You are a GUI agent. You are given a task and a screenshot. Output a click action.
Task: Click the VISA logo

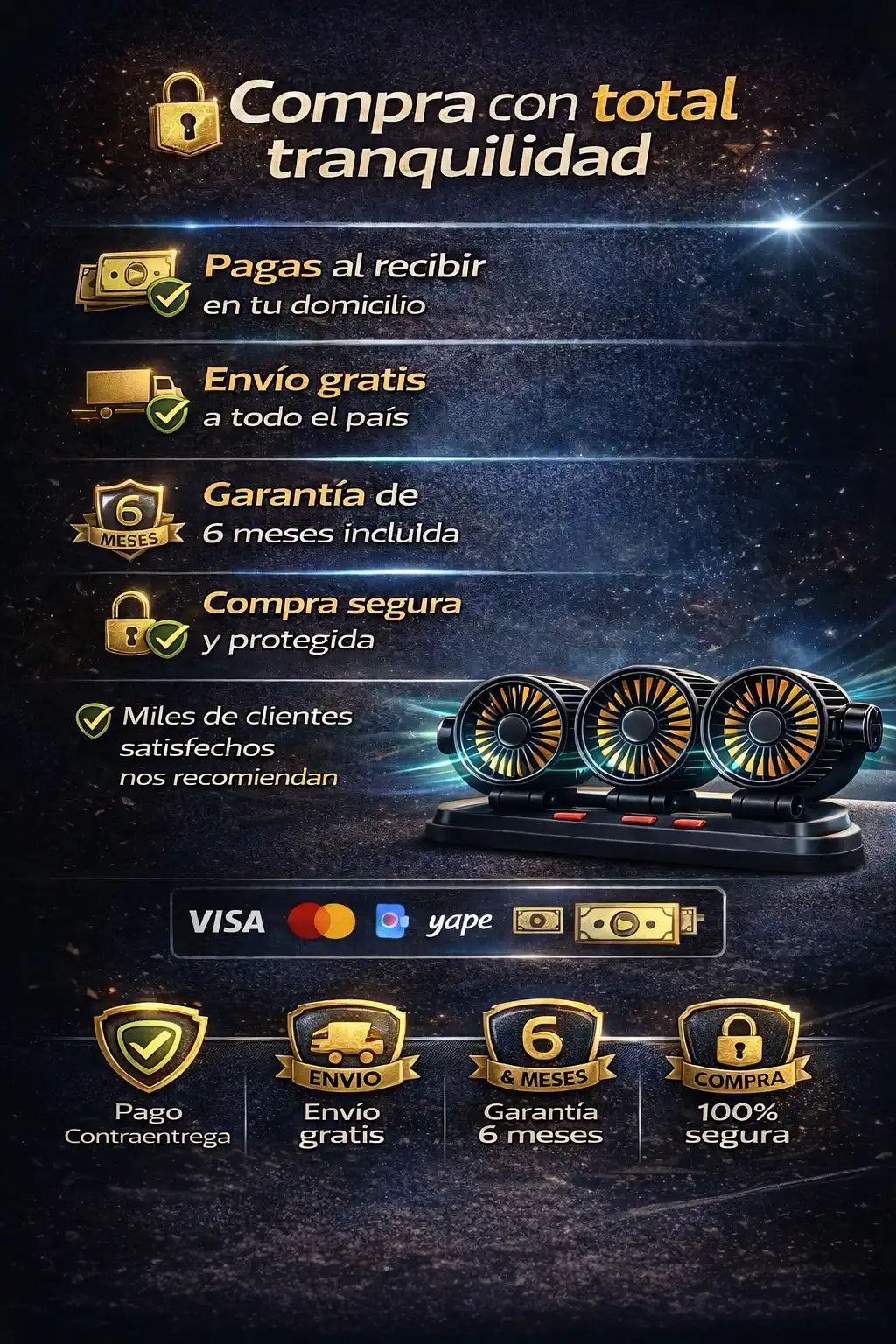point(227,921)
